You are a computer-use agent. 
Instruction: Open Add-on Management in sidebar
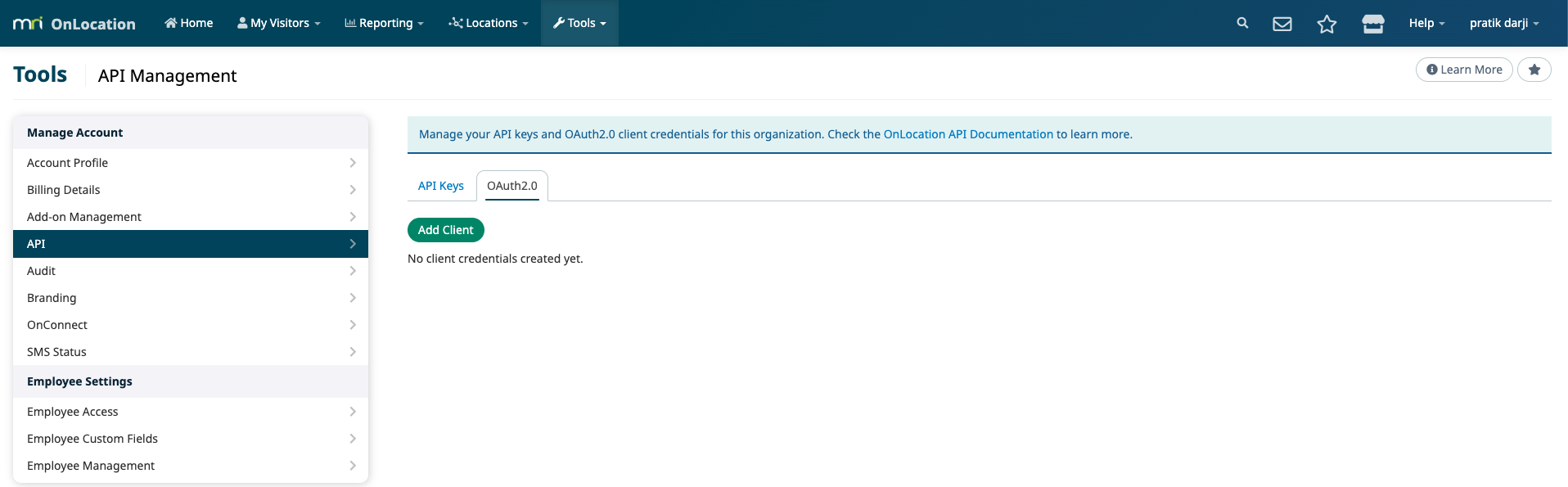191,217
